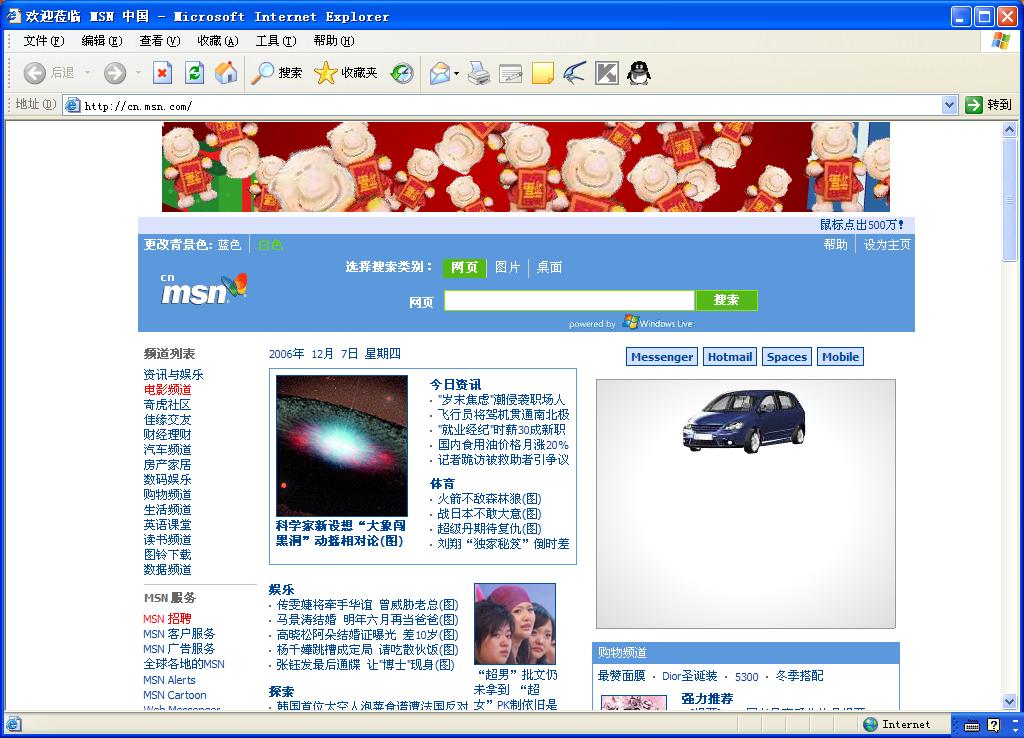Open the 文件(F) menu
The width and height of the screenshot is (1024, 738).
point(44,41)
